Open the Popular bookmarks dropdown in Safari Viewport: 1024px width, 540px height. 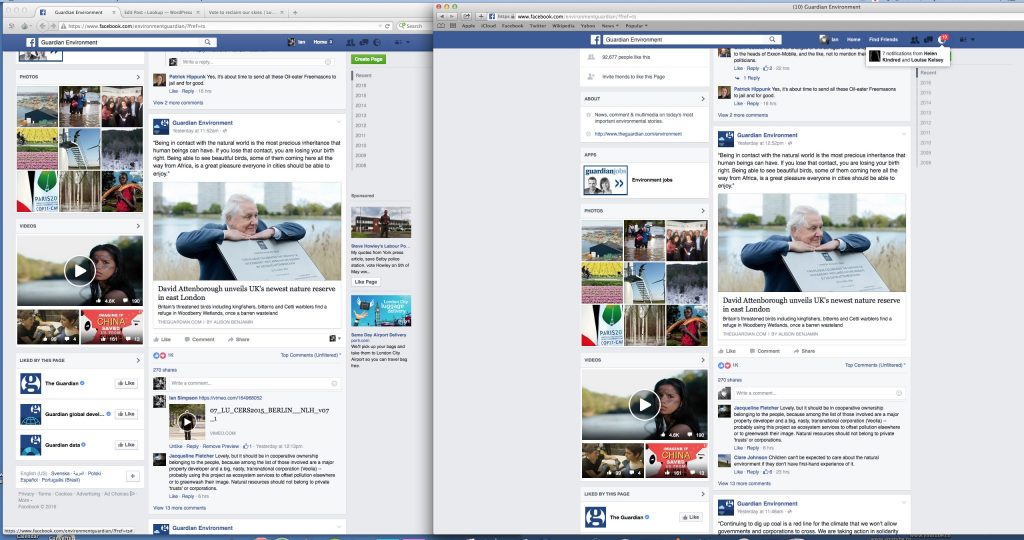[x=636, y=26]
